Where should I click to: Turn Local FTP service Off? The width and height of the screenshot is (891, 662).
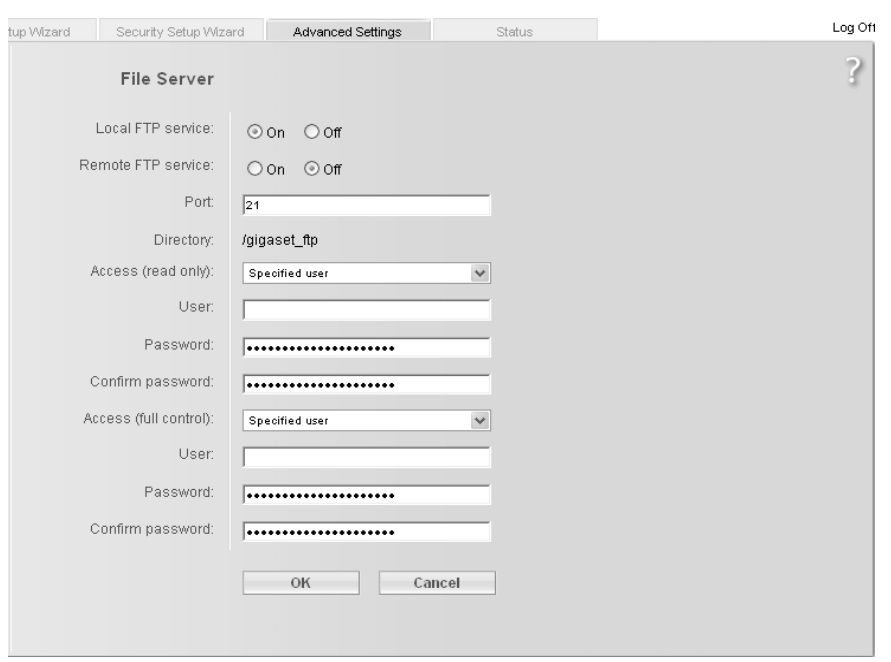point(311,132)
